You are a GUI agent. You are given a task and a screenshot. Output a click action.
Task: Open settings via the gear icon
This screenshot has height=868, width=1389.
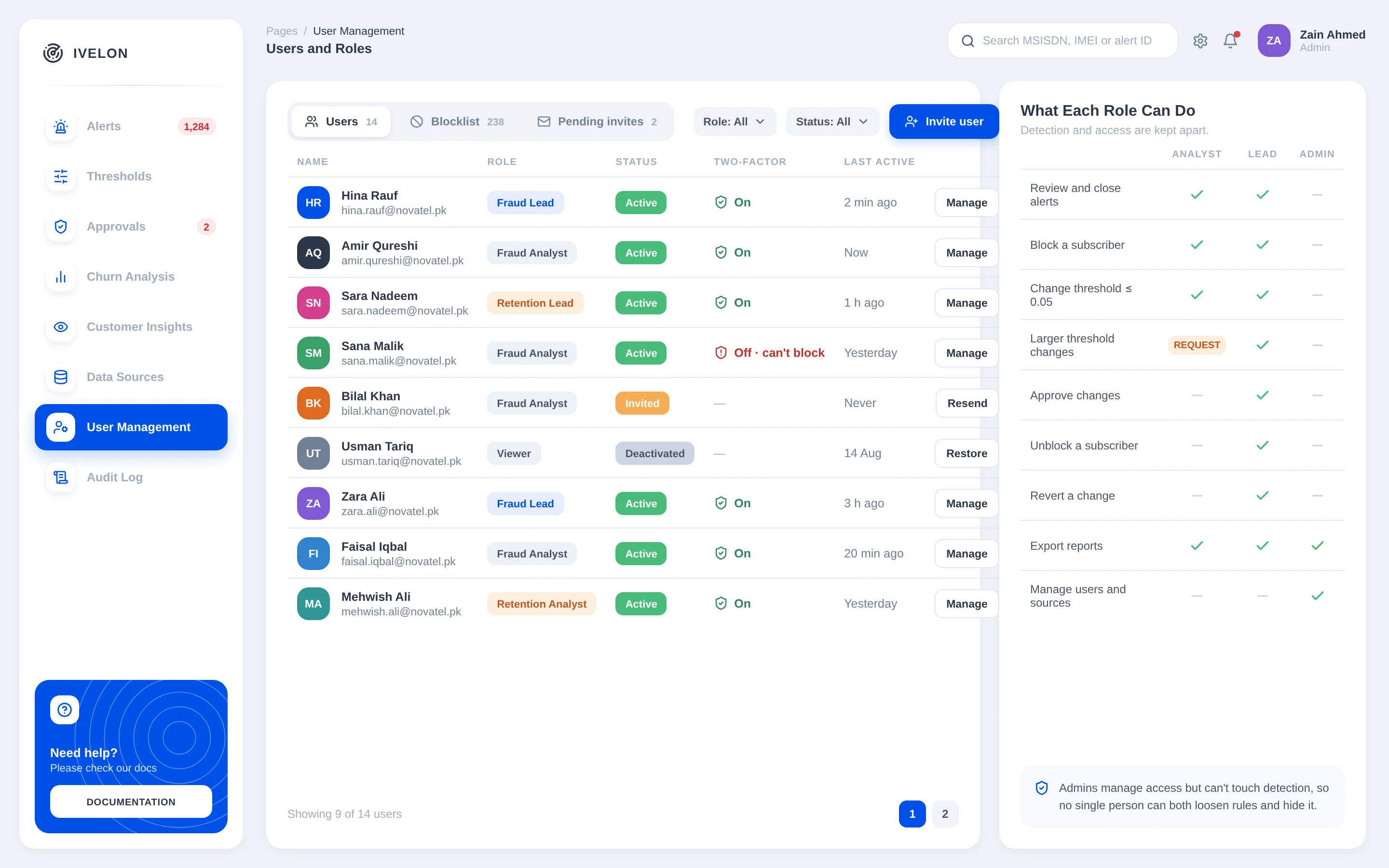coord(1200,41)
